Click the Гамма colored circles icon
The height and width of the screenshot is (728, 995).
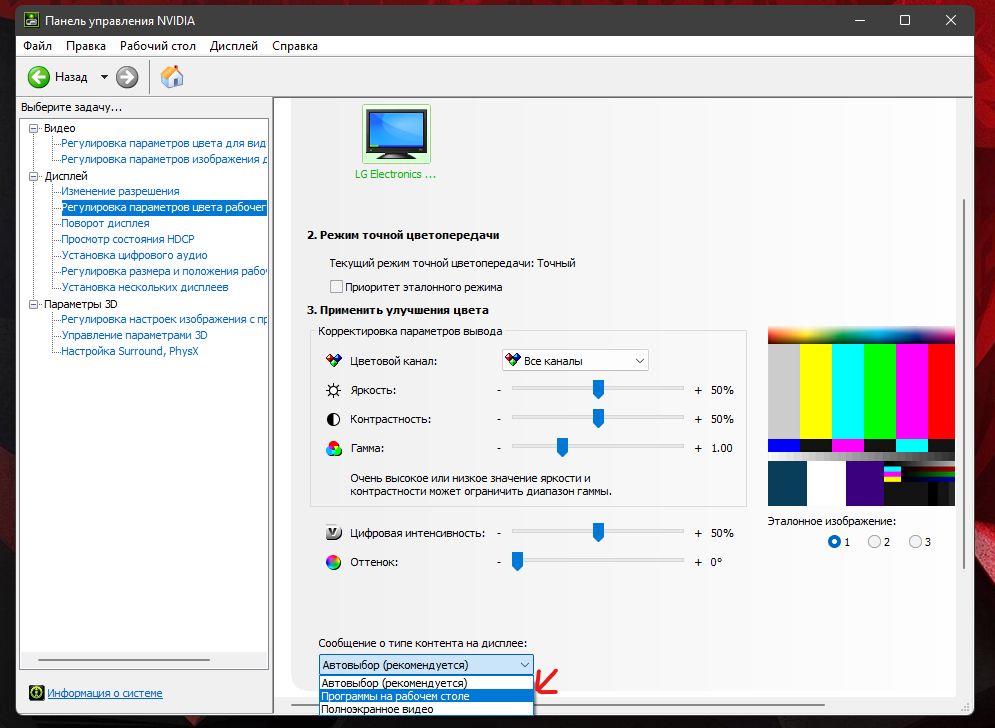(333, 449)
